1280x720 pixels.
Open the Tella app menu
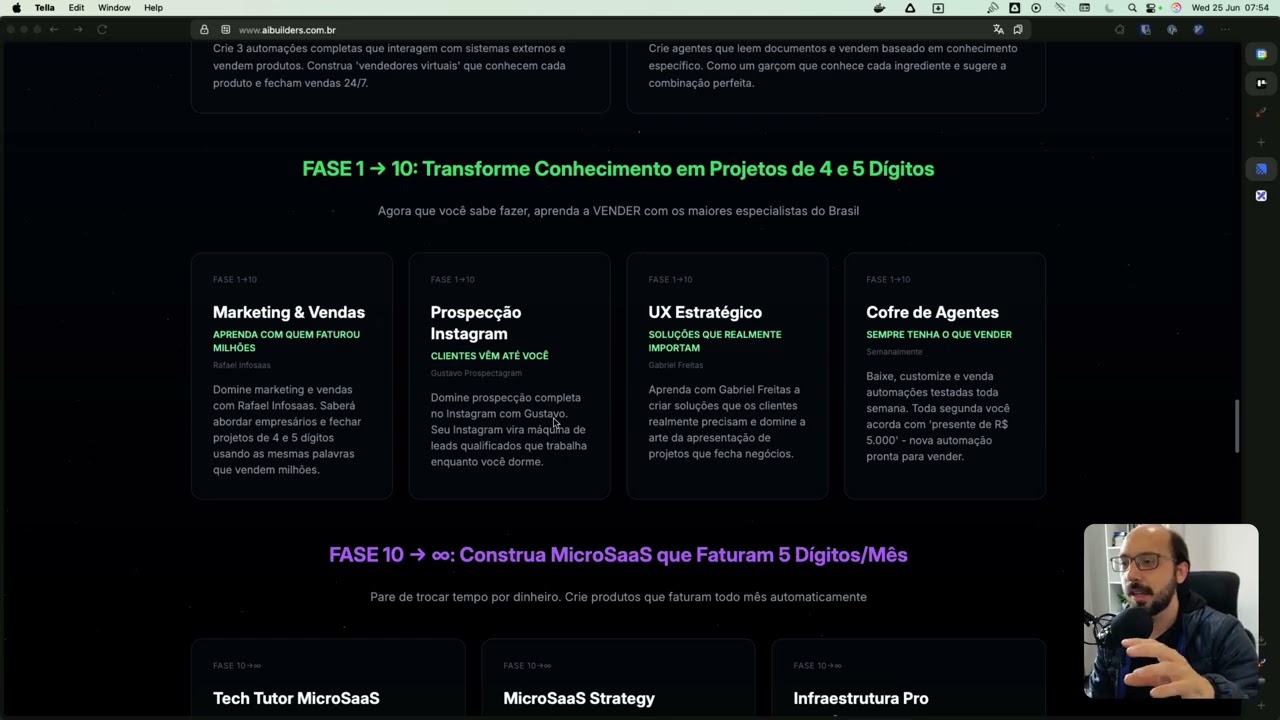click(x=45, y=8)
